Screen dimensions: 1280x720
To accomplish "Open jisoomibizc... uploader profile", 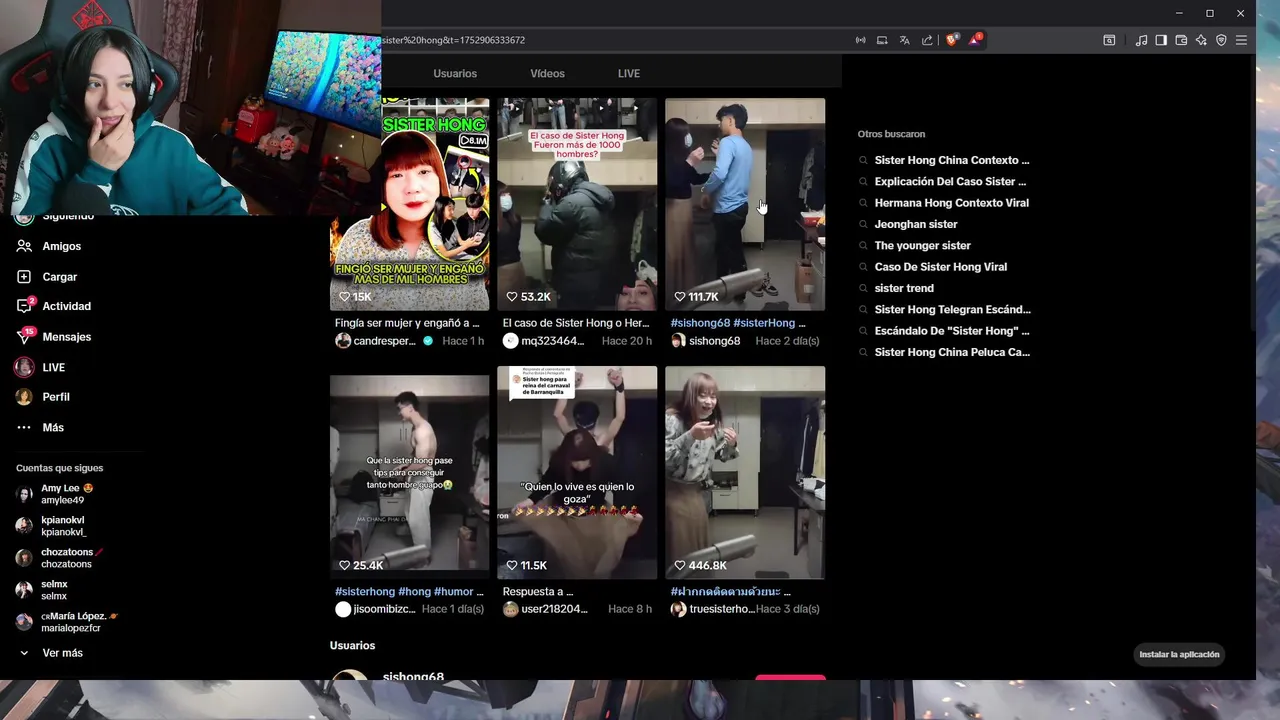I will pos(375,609).
